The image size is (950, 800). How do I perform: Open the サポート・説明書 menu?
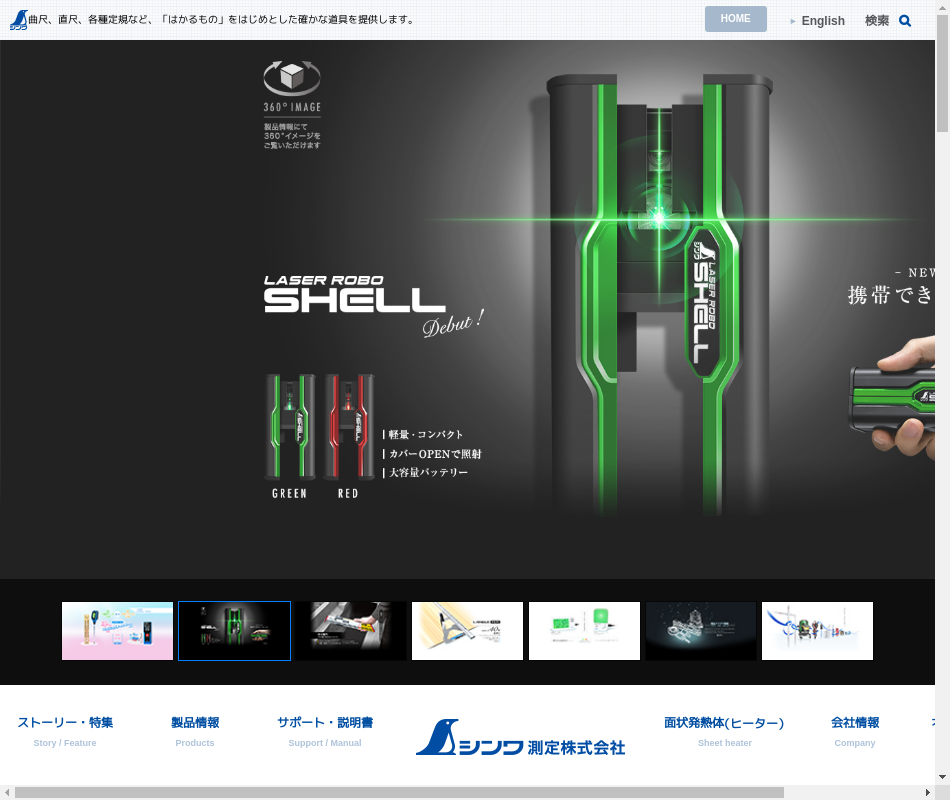[325, 723]
